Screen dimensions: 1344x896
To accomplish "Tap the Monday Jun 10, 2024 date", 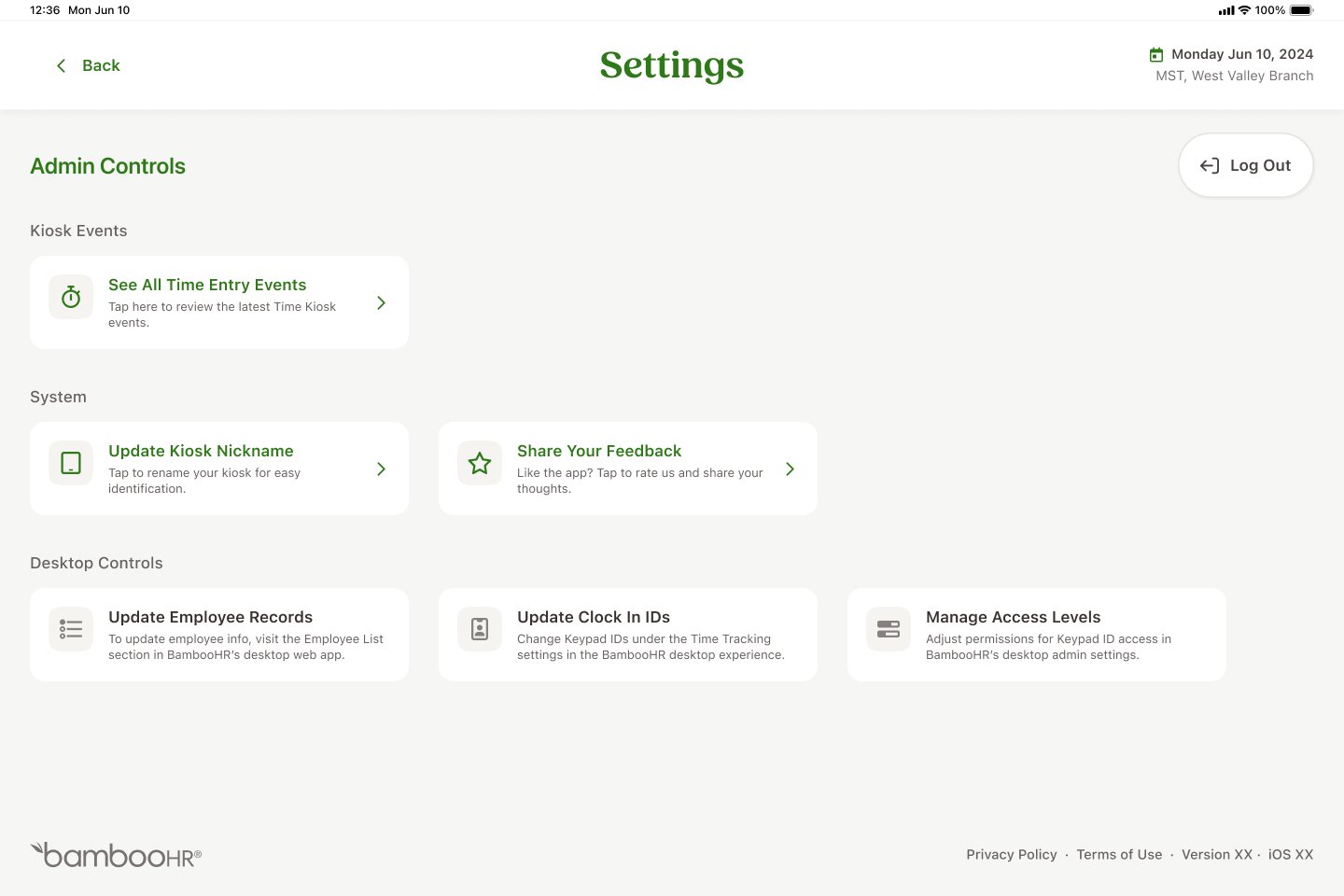I will (x=1242, y=54).
